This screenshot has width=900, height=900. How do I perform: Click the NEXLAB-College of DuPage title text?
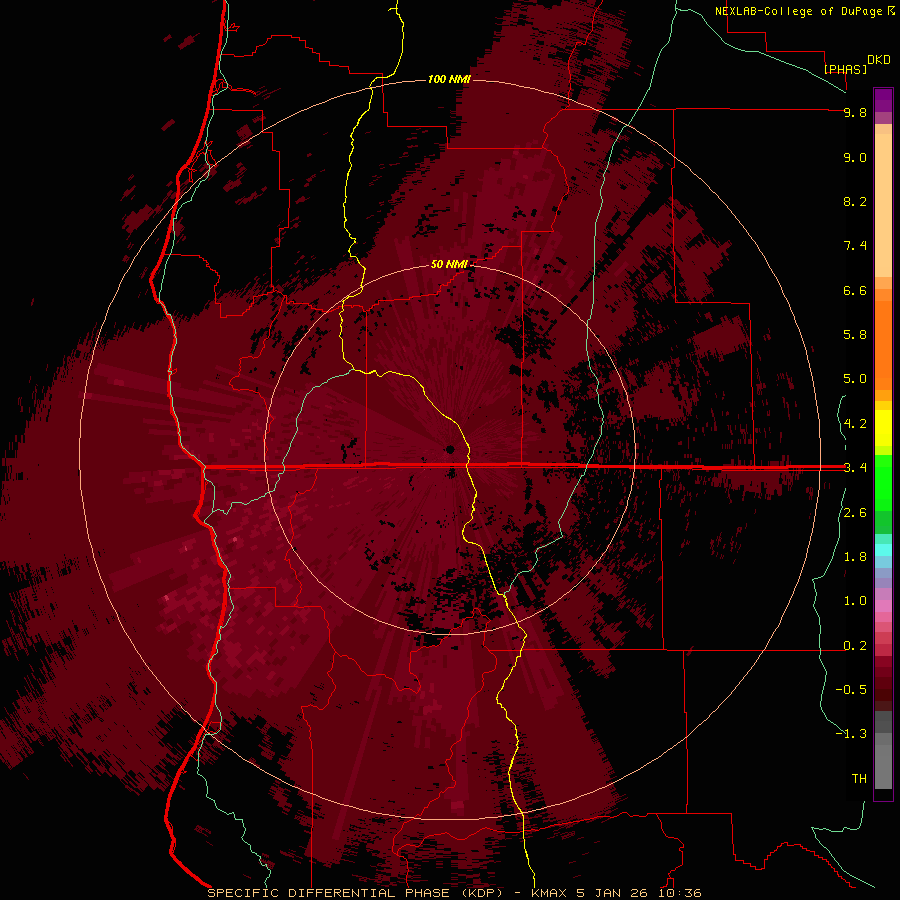798,11
